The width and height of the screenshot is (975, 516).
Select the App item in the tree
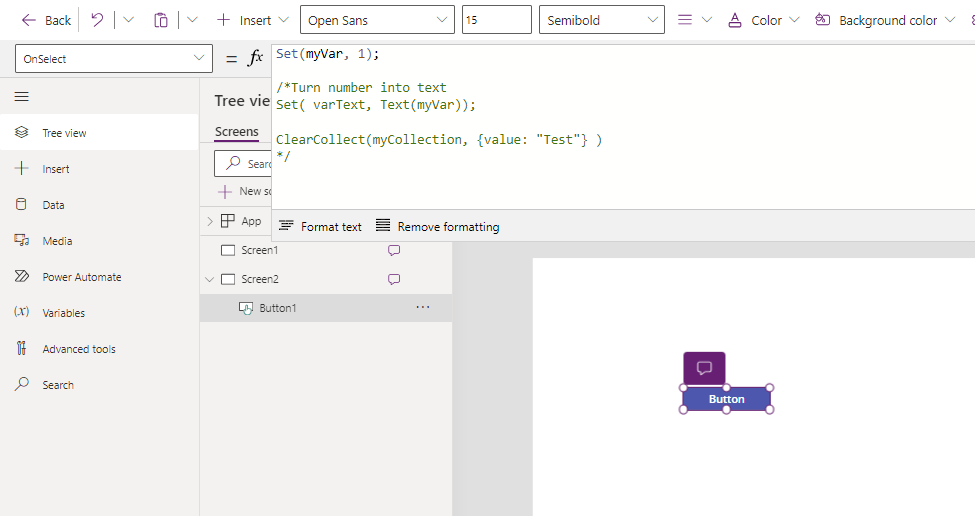click(x=251, y=221)
